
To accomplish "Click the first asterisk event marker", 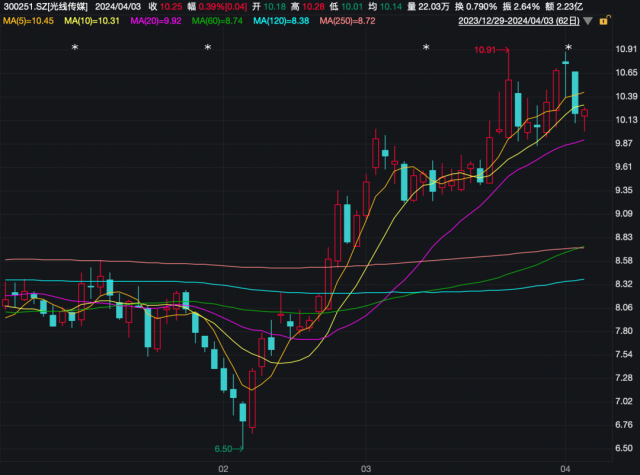I will point(75,48).
